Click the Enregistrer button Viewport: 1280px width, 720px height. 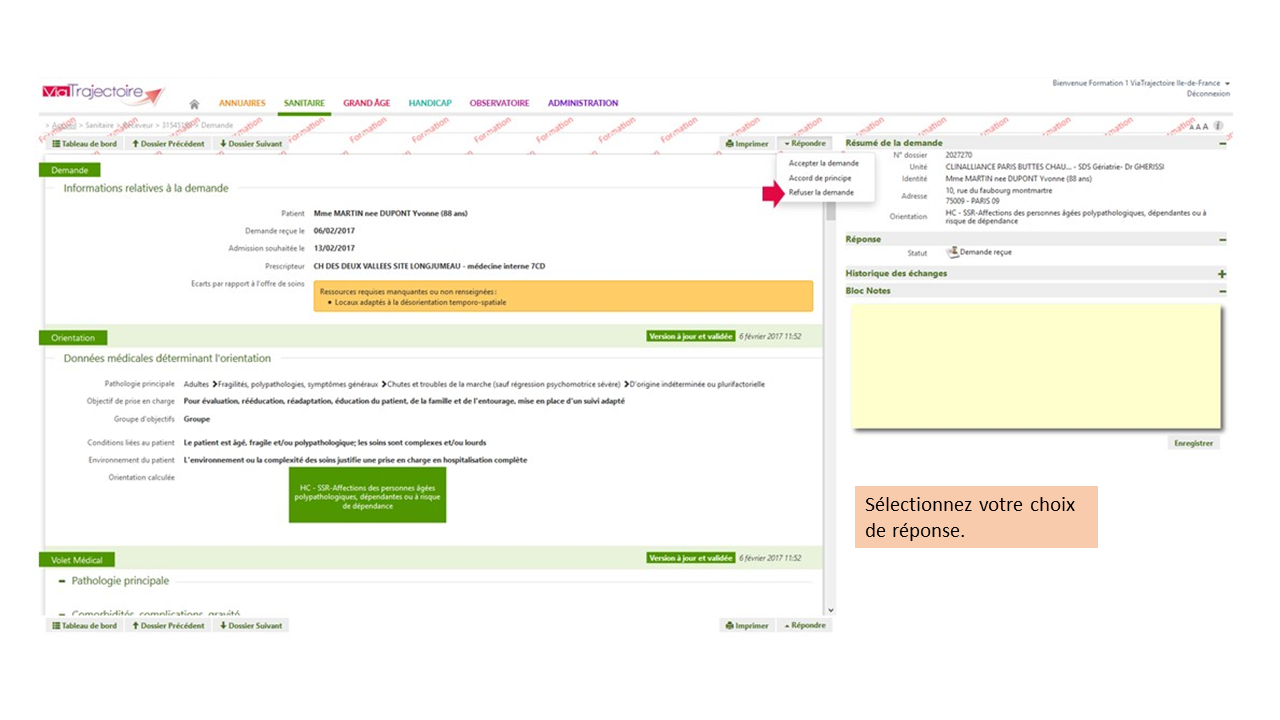pos(1193,443)
